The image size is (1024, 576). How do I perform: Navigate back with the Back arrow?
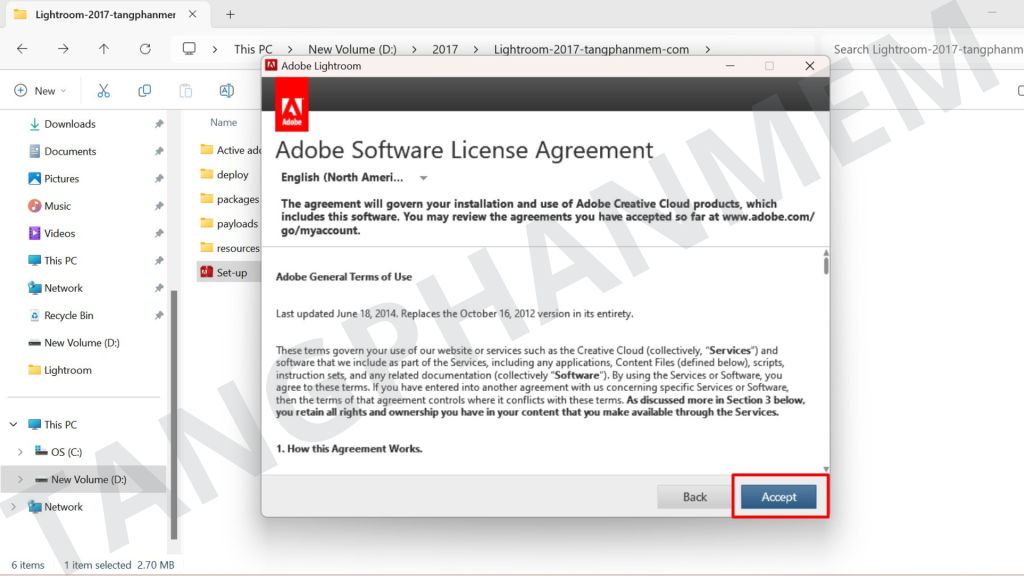coord(22,48)
